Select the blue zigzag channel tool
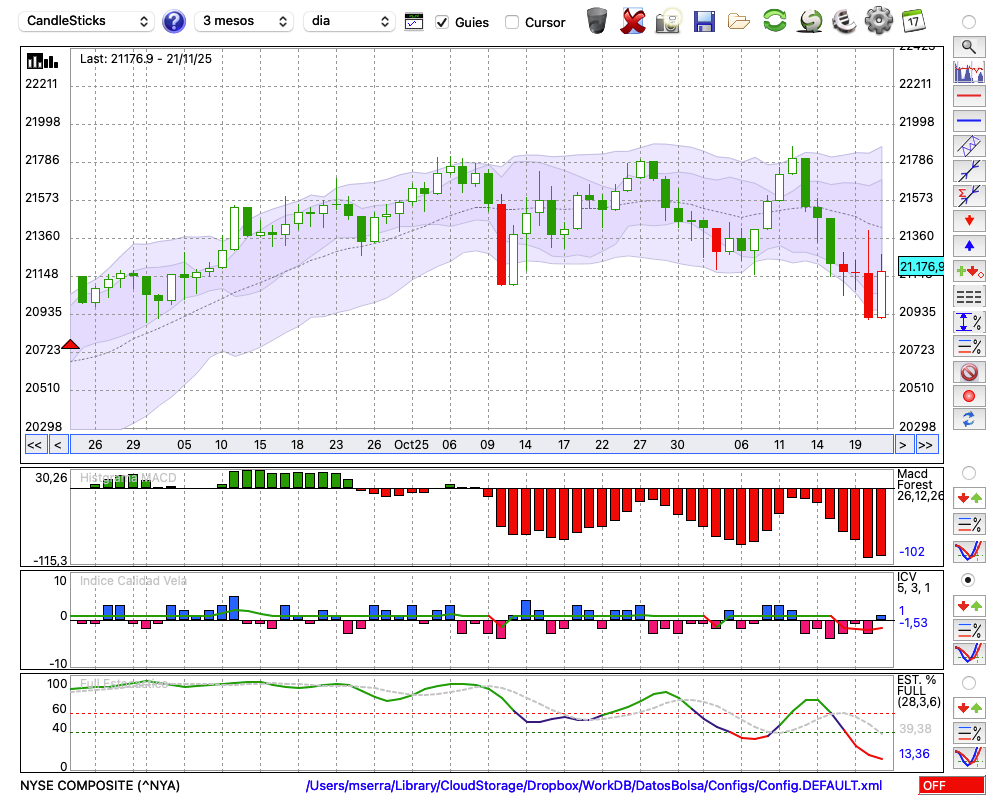Image resolution: width=1000 pixels, height=800 pixels. pos(969,146)
